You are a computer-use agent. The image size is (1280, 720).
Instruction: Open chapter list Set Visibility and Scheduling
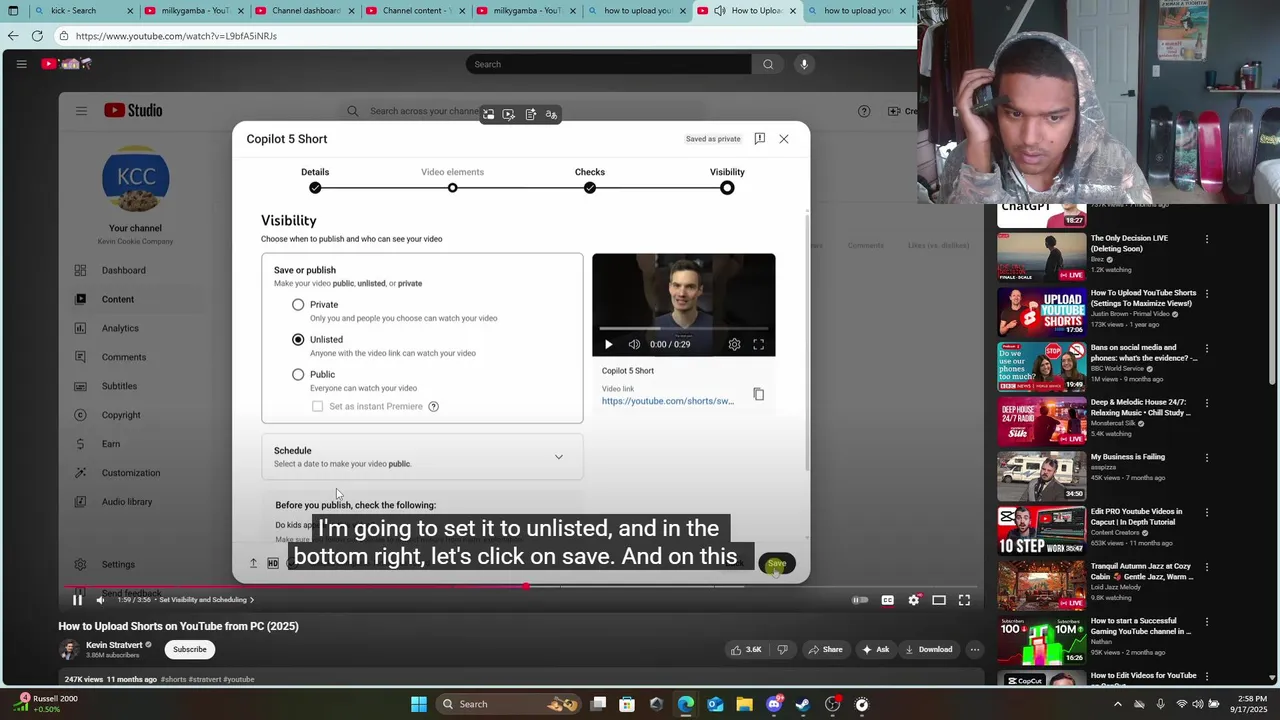coord(207,600)
